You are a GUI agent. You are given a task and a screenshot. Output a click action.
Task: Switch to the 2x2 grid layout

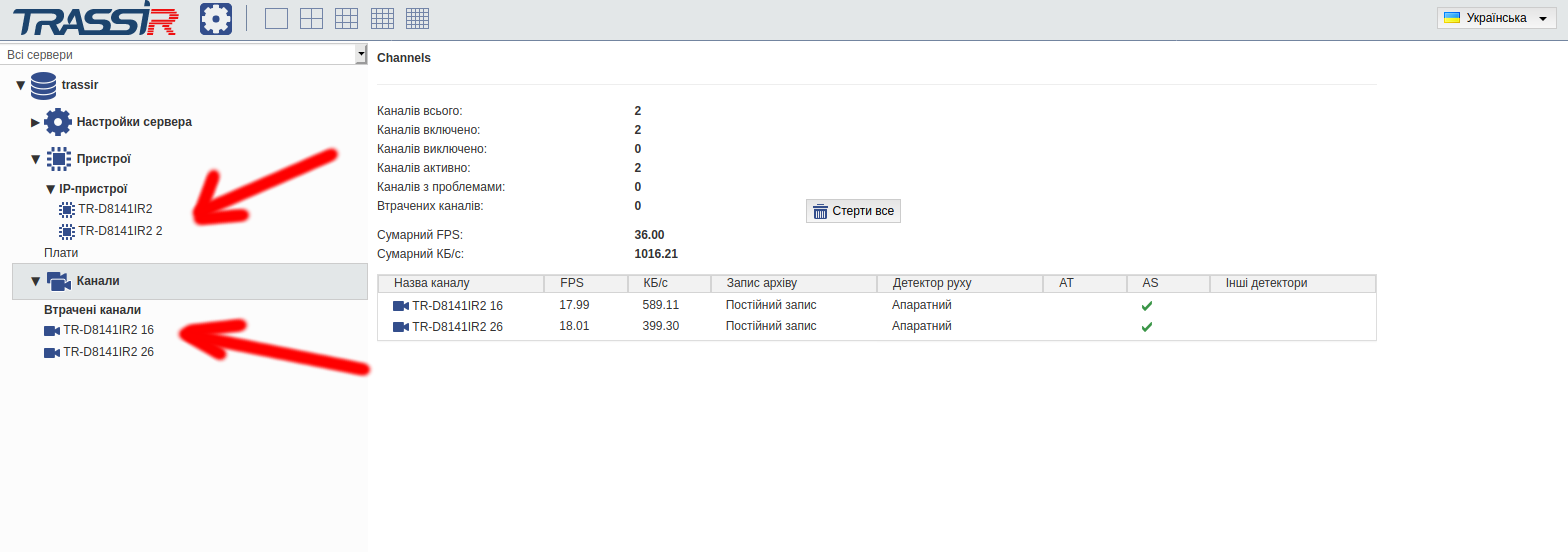(x=312, y=18)
